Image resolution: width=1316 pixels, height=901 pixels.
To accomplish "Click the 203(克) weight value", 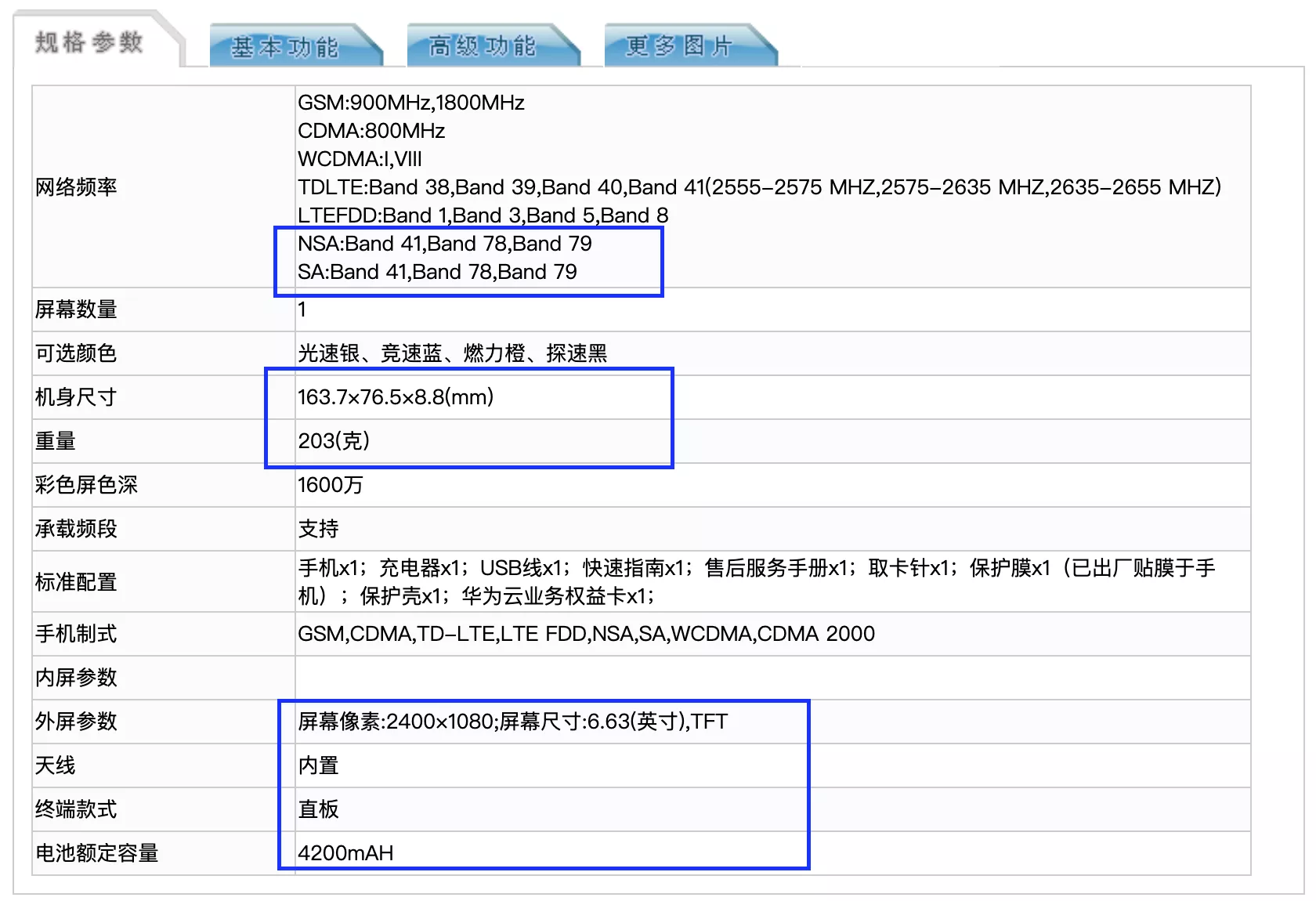I will [x=334, y=441].
